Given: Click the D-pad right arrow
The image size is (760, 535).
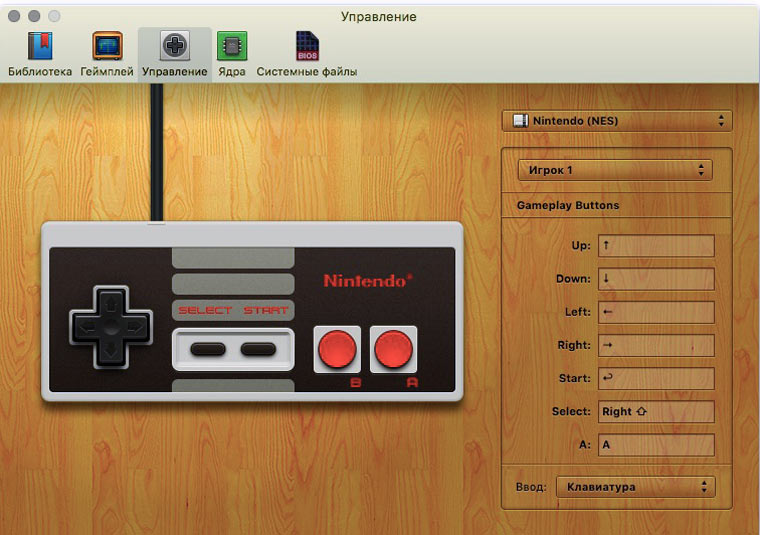Looking at the screenshot, I should pos(135,328).
